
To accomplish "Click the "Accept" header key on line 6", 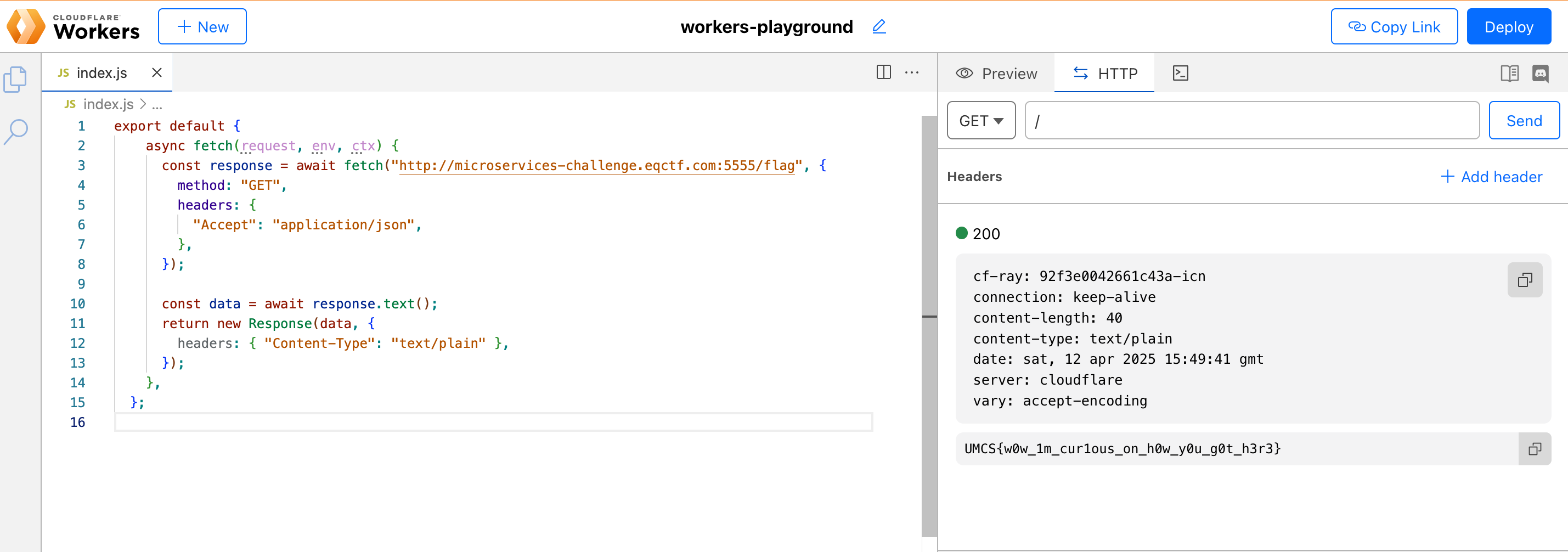I will tap(224, 224).
